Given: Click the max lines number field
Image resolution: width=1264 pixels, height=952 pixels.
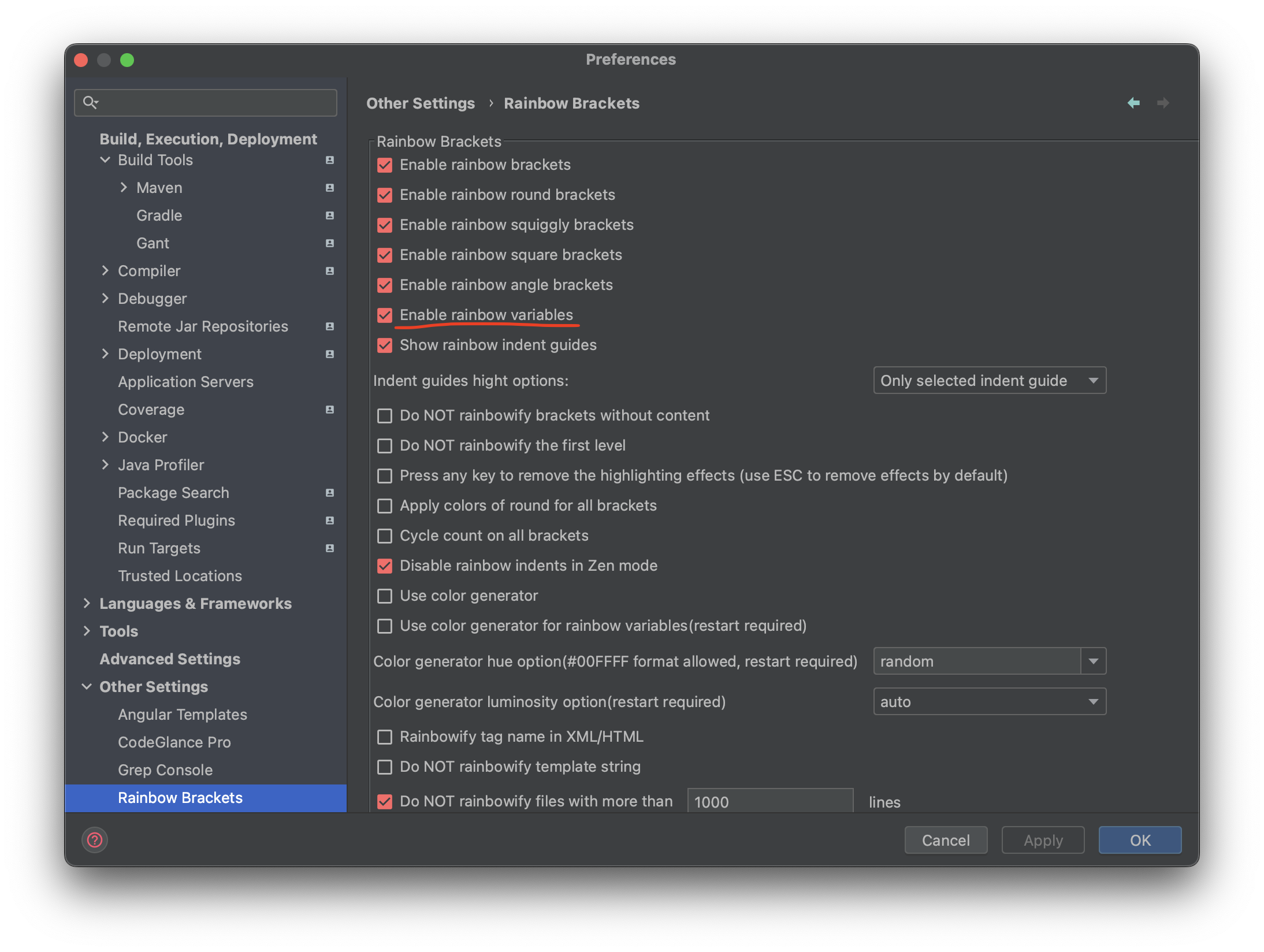Looking at the screenshot, I should pos(769,801).
